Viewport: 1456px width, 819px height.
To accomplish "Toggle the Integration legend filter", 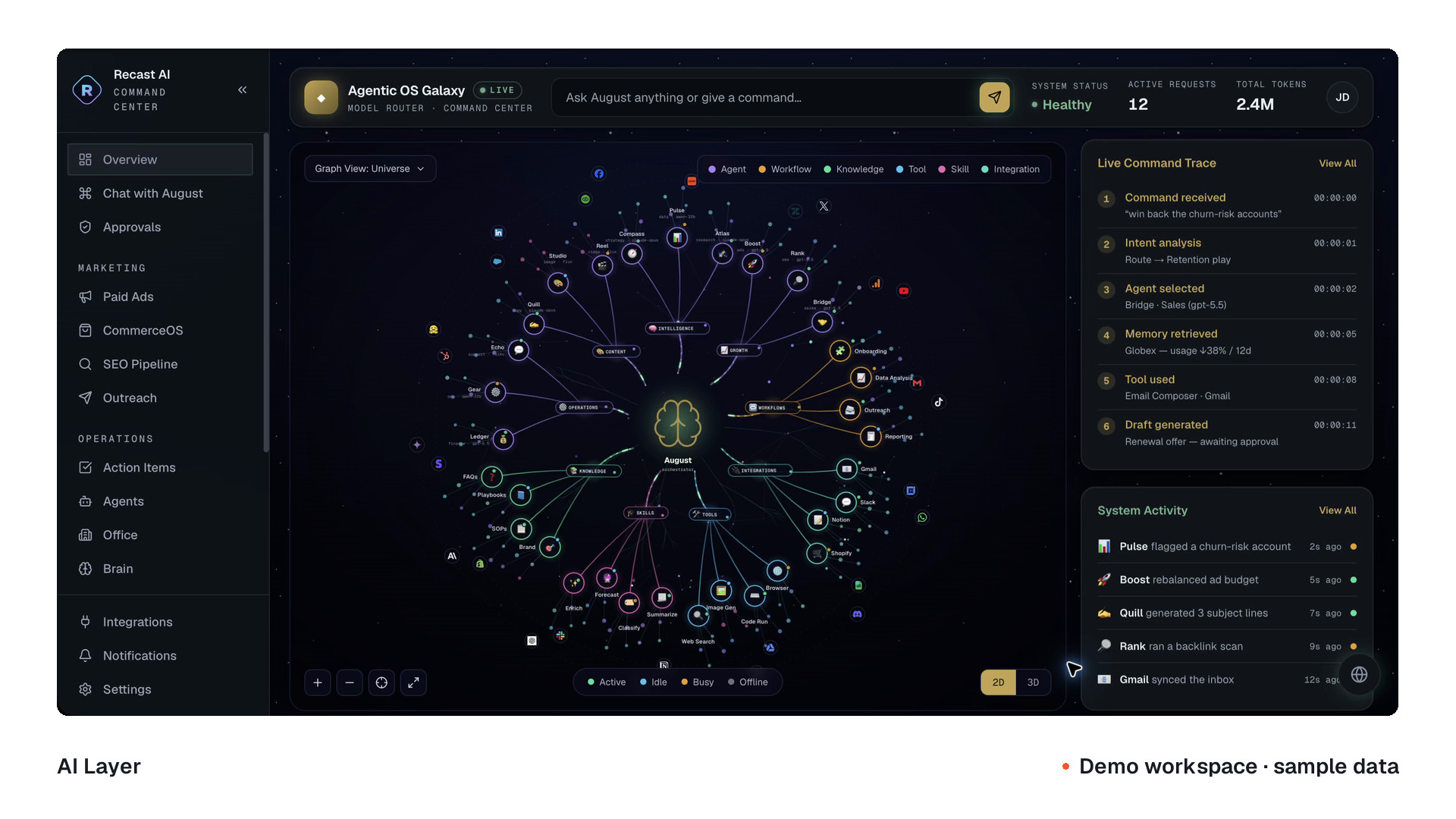I will [x=1010, y=169].
